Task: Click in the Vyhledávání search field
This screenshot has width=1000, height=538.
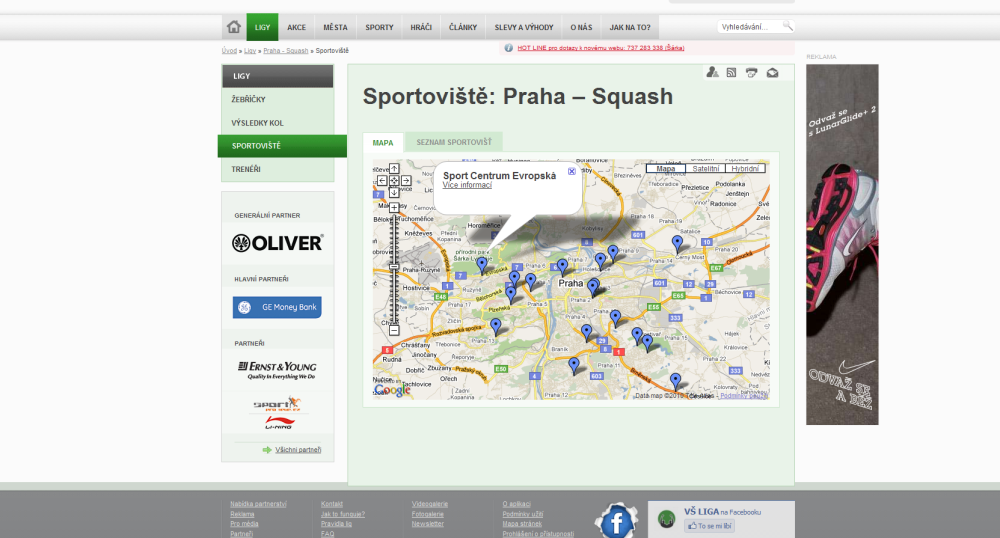Action: pyautogui.click(x=749, y=27)
